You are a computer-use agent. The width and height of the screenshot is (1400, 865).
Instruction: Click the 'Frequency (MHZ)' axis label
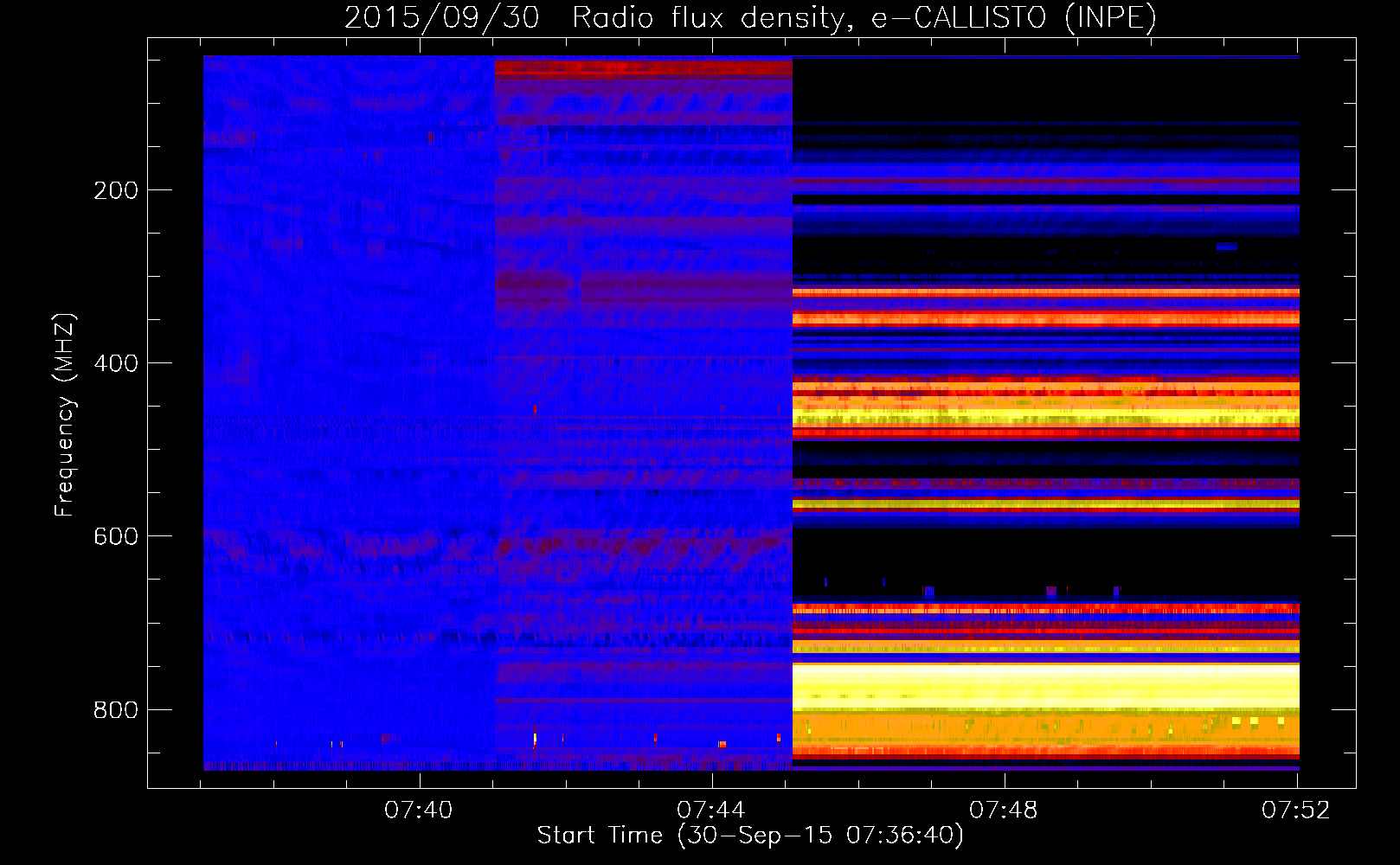[64, 415]
